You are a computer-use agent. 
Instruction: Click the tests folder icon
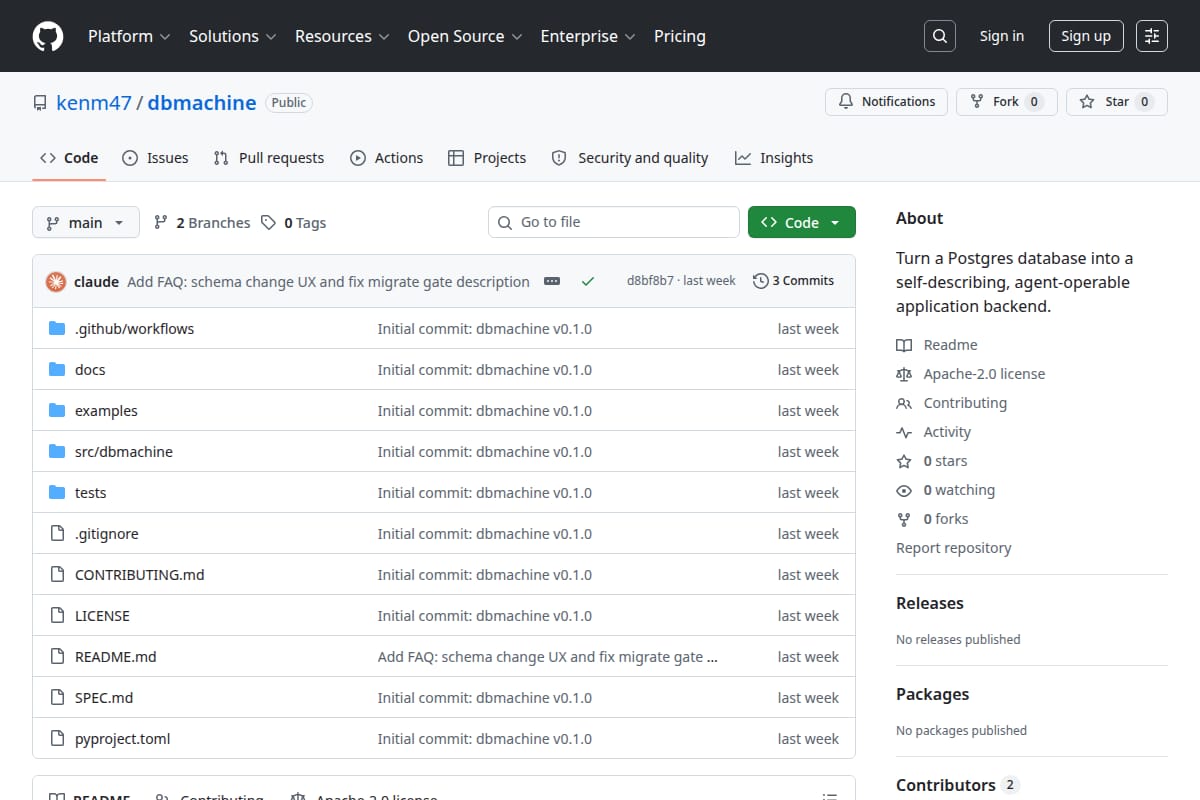pos(57,493)
